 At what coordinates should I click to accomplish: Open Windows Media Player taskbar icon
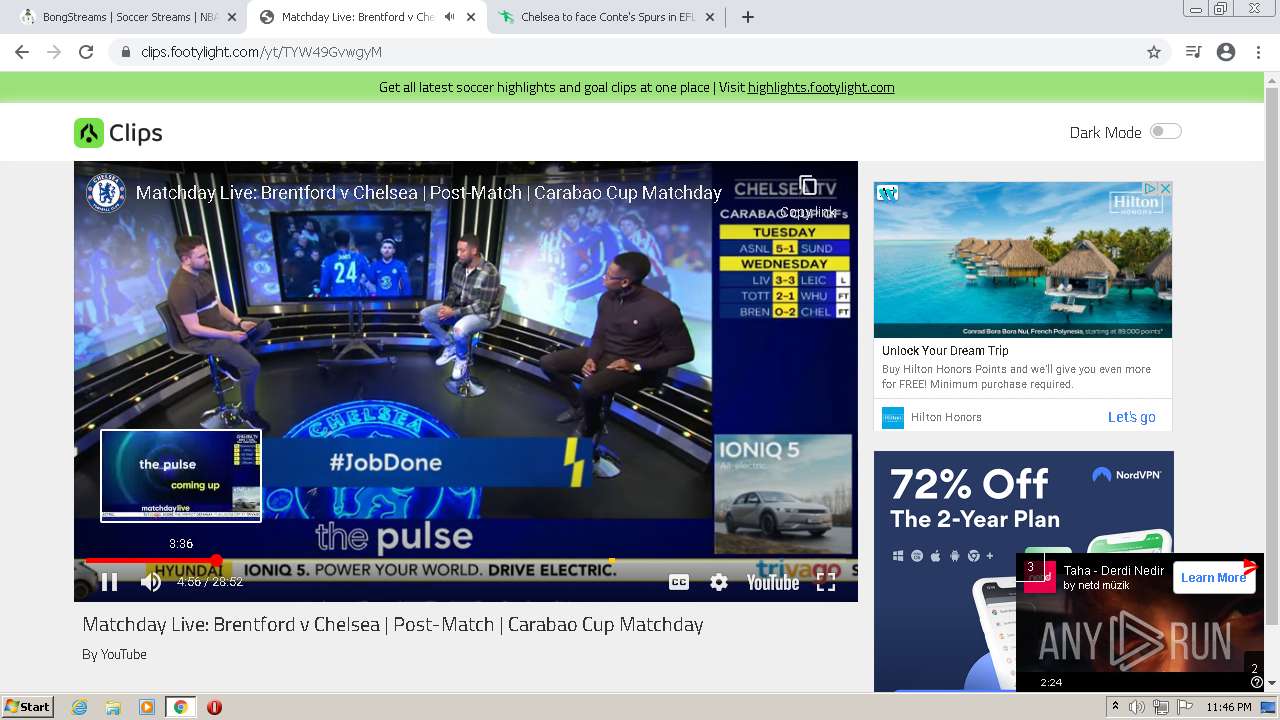147,707
